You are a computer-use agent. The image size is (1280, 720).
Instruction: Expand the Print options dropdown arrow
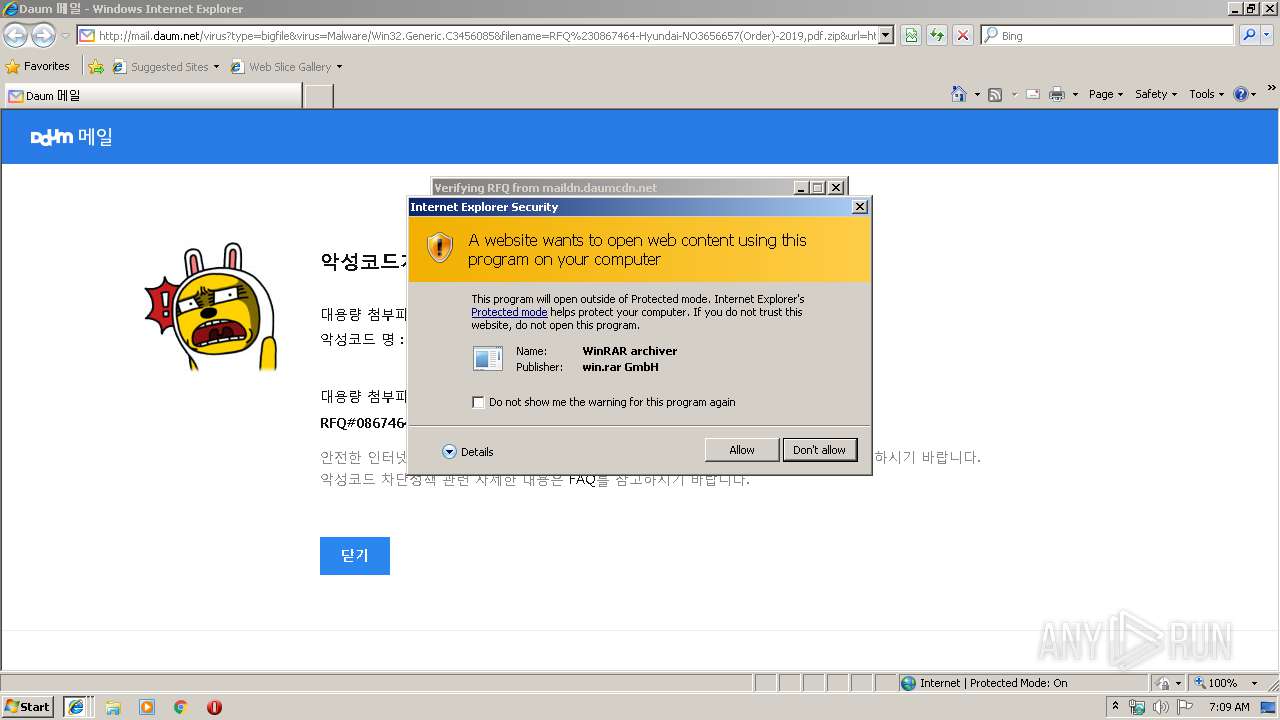tap(1076, 94)
